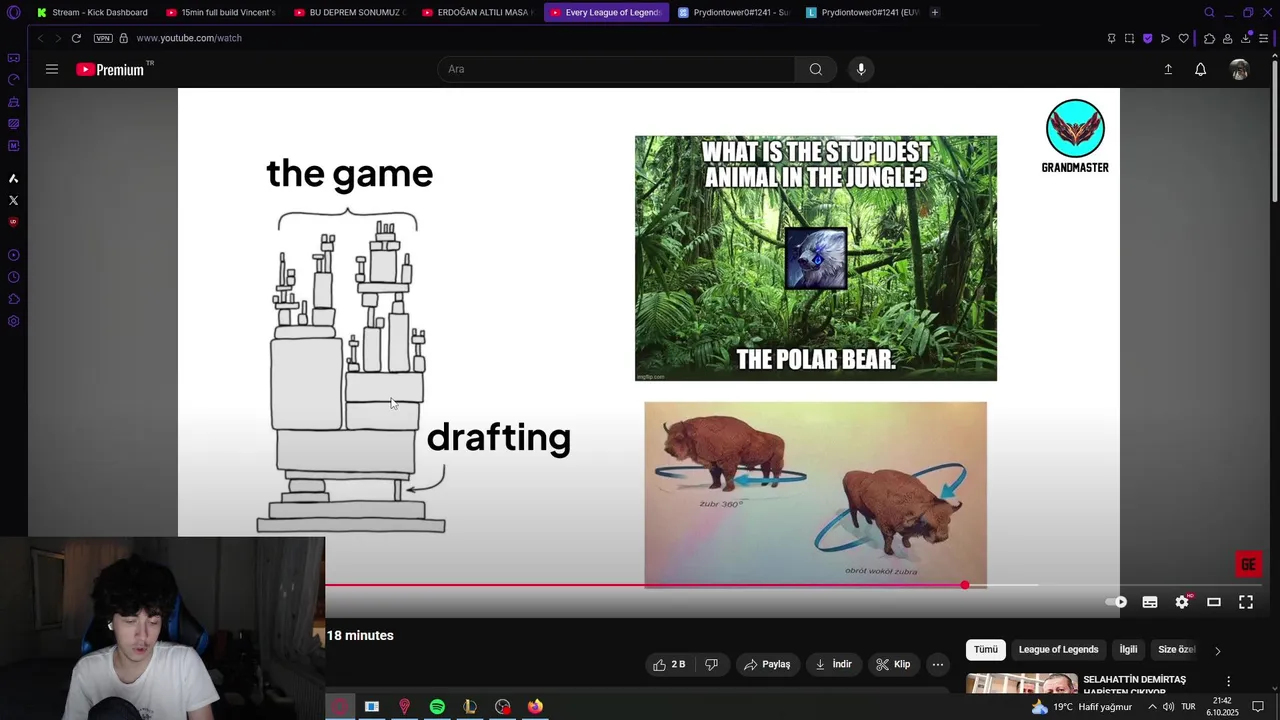
Task: Switch to second Prydiontower0#1241 (EUW) tab
Action: [x=862, y=12]
